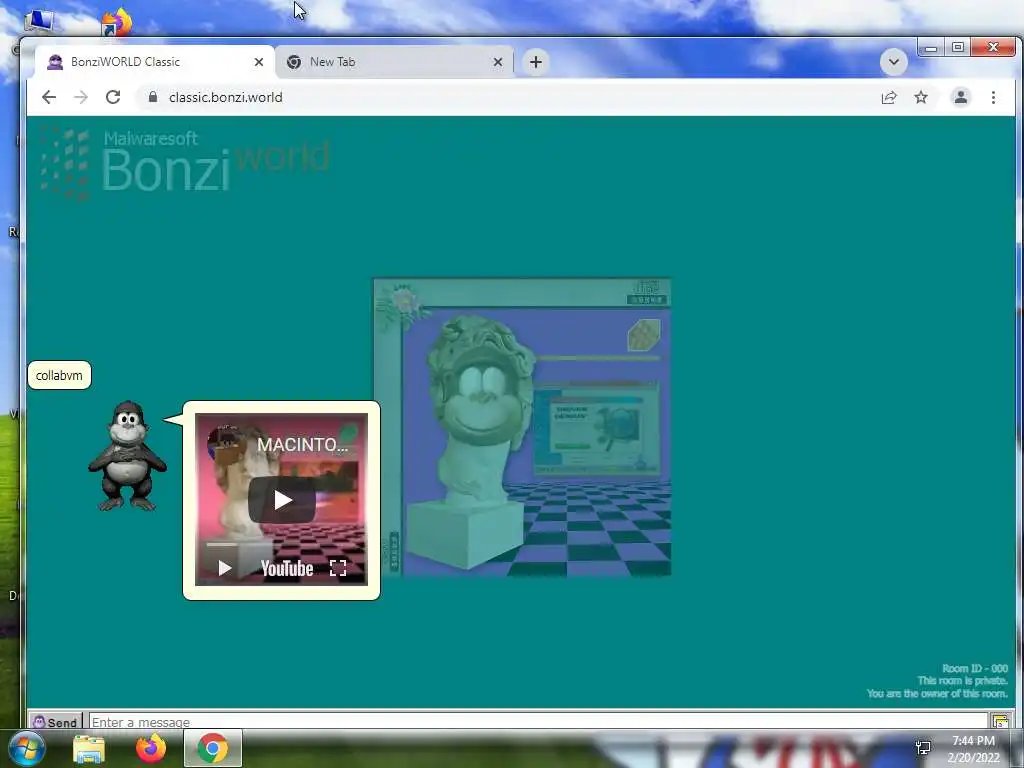Open the Windows Start orb

point(27,748)
